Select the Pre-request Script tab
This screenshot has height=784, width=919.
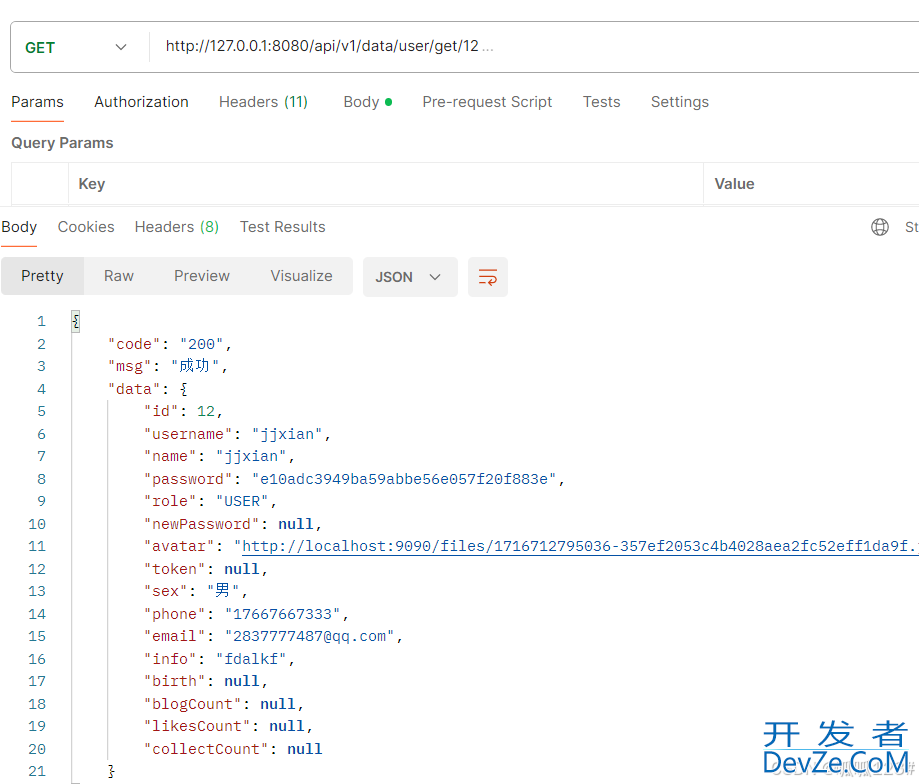click(487, 102)
